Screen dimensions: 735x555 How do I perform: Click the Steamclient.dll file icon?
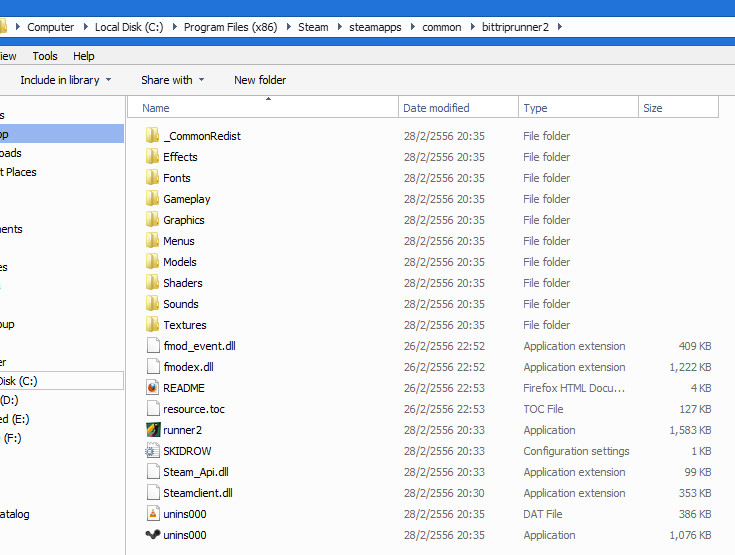pyautogui.click(x=153, y=493)
